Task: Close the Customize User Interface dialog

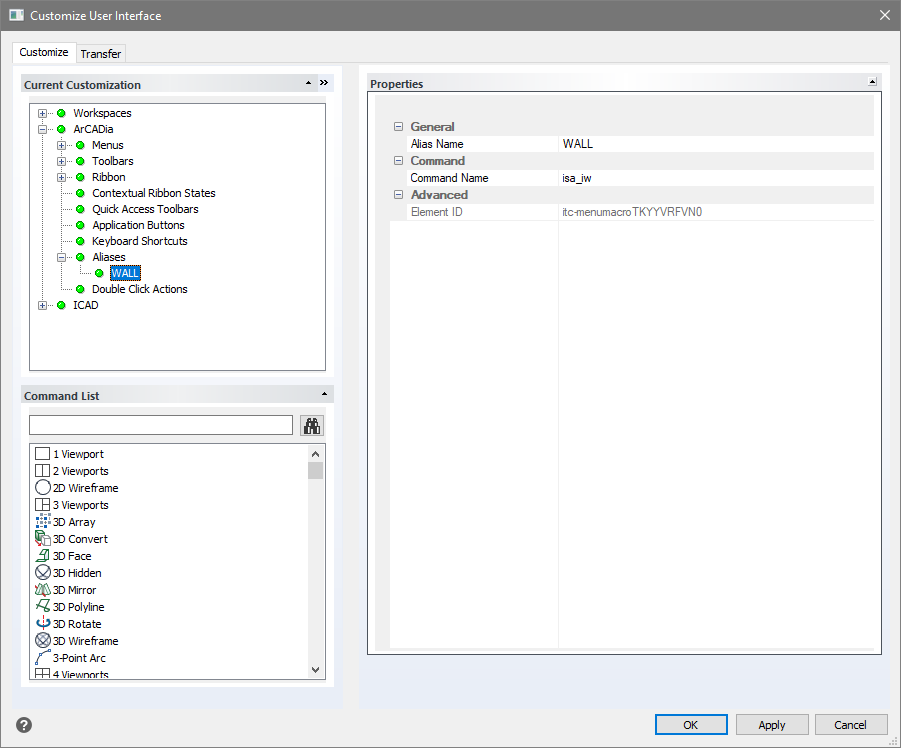Action: click(x=885, y=16)
